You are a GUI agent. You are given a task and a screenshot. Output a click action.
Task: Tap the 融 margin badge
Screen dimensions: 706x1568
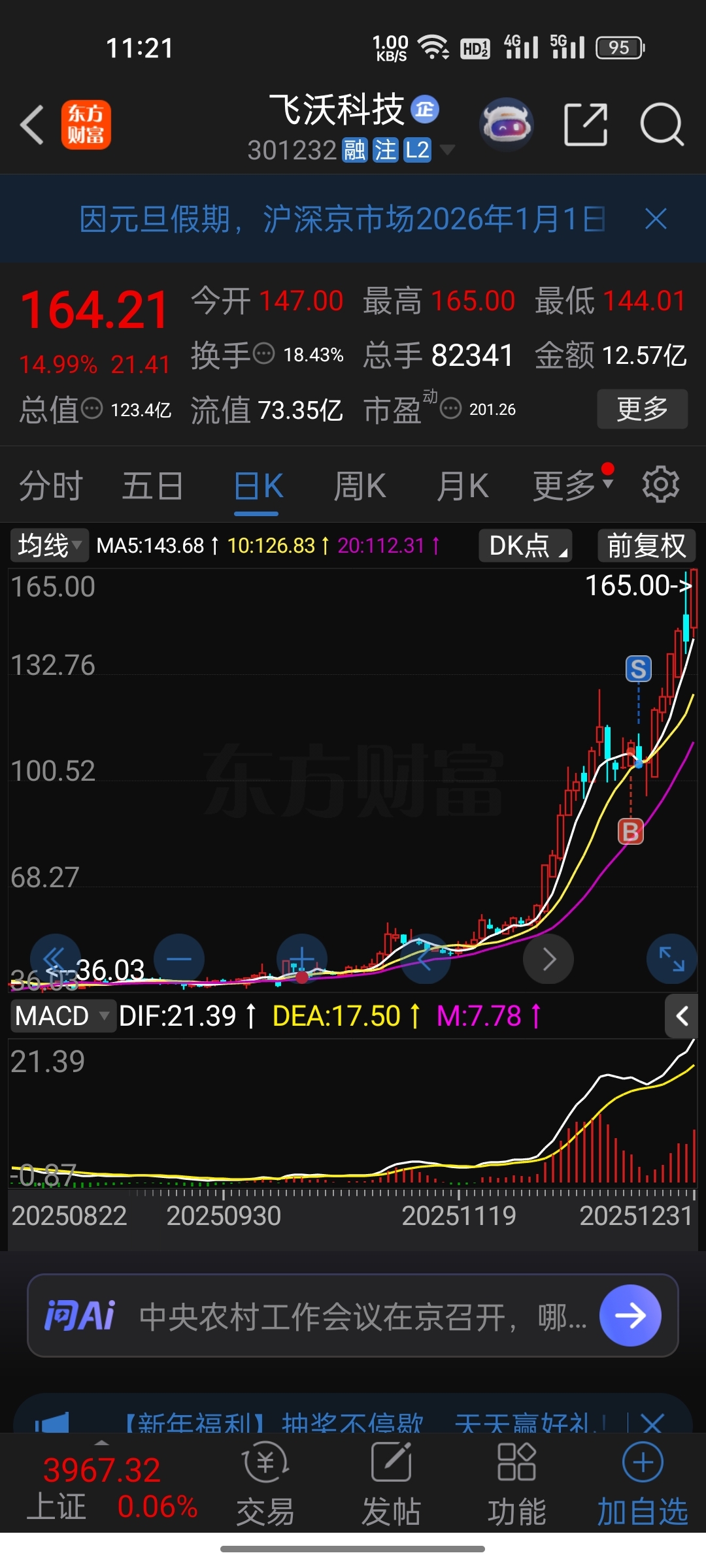[x=355, y=150]
